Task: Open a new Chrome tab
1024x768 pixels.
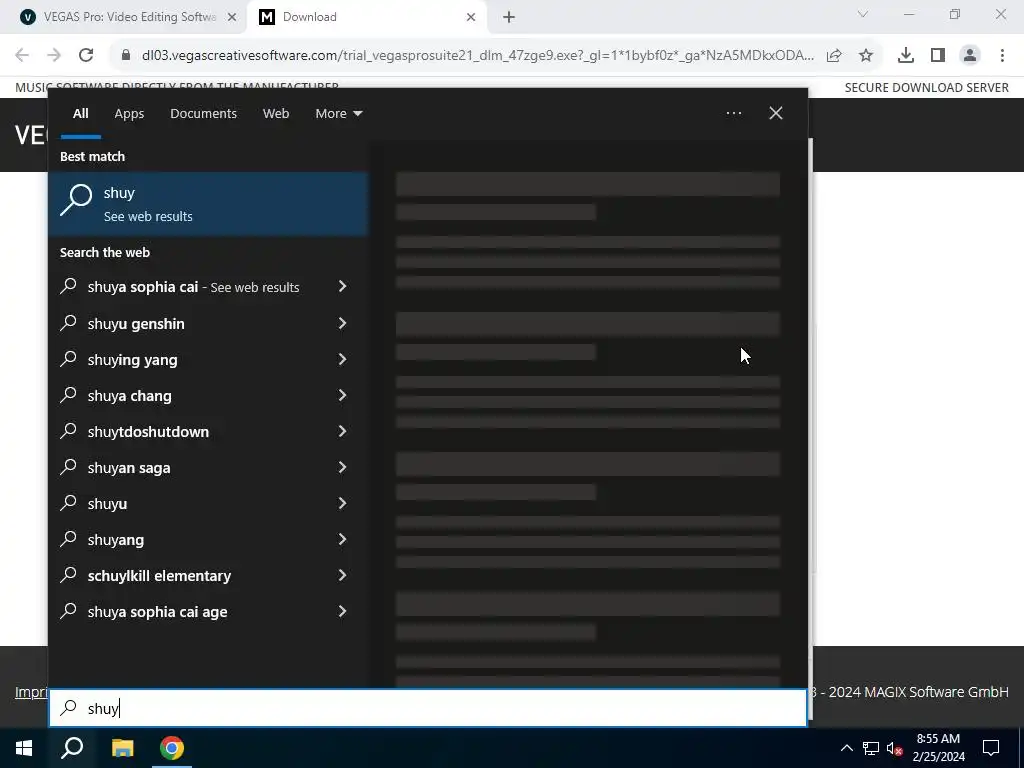Action: (x=509, y=17)
